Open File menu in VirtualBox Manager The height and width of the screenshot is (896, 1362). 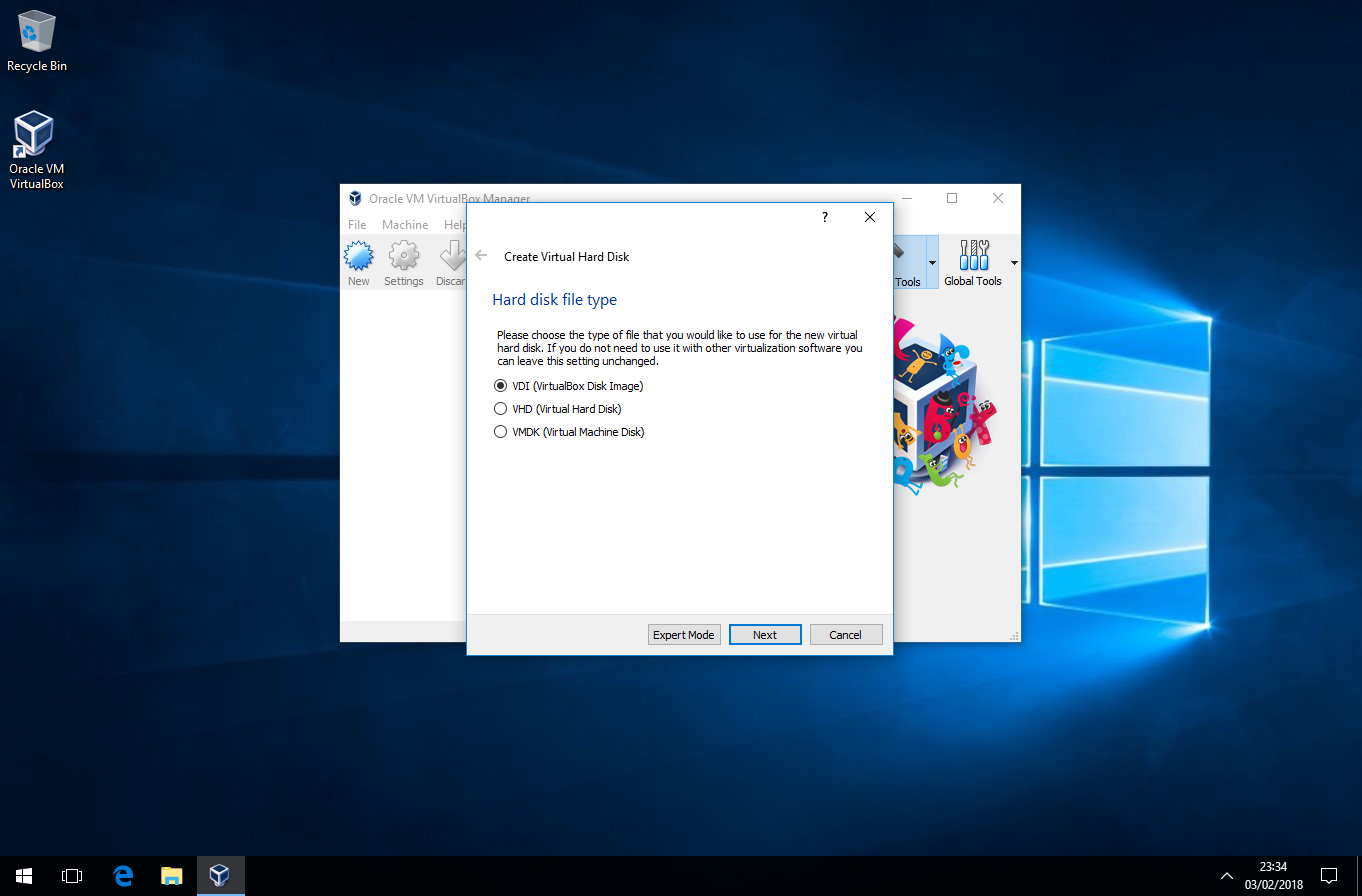pos(357,225)
